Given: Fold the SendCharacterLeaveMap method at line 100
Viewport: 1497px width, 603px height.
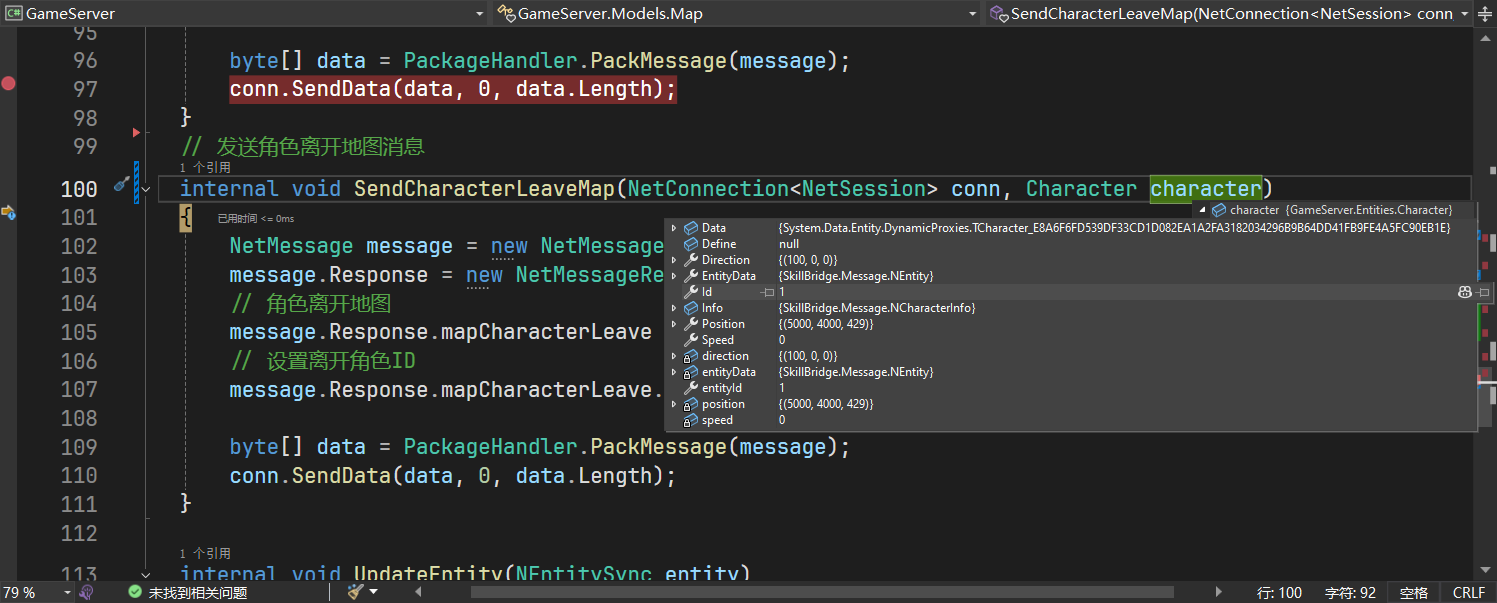Looking at the screenshot, I should coord(147,188).
